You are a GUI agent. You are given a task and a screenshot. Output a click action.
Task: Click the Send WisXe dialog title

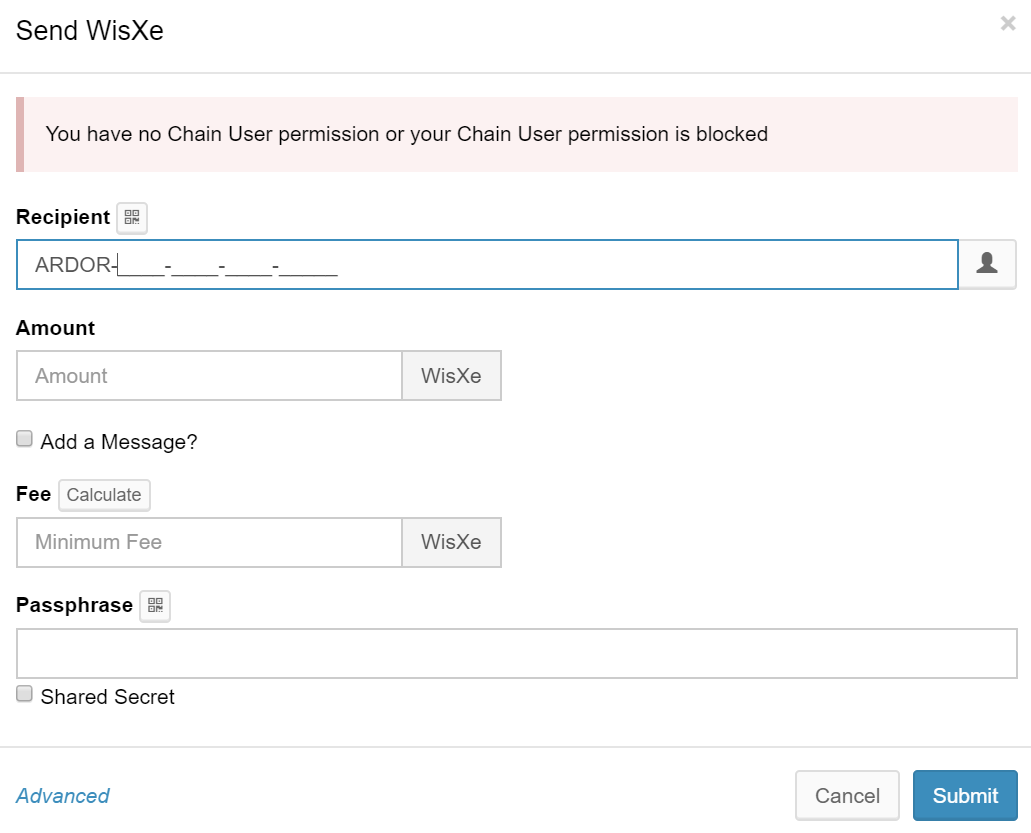pyautogui.click(x=90, y=31)
